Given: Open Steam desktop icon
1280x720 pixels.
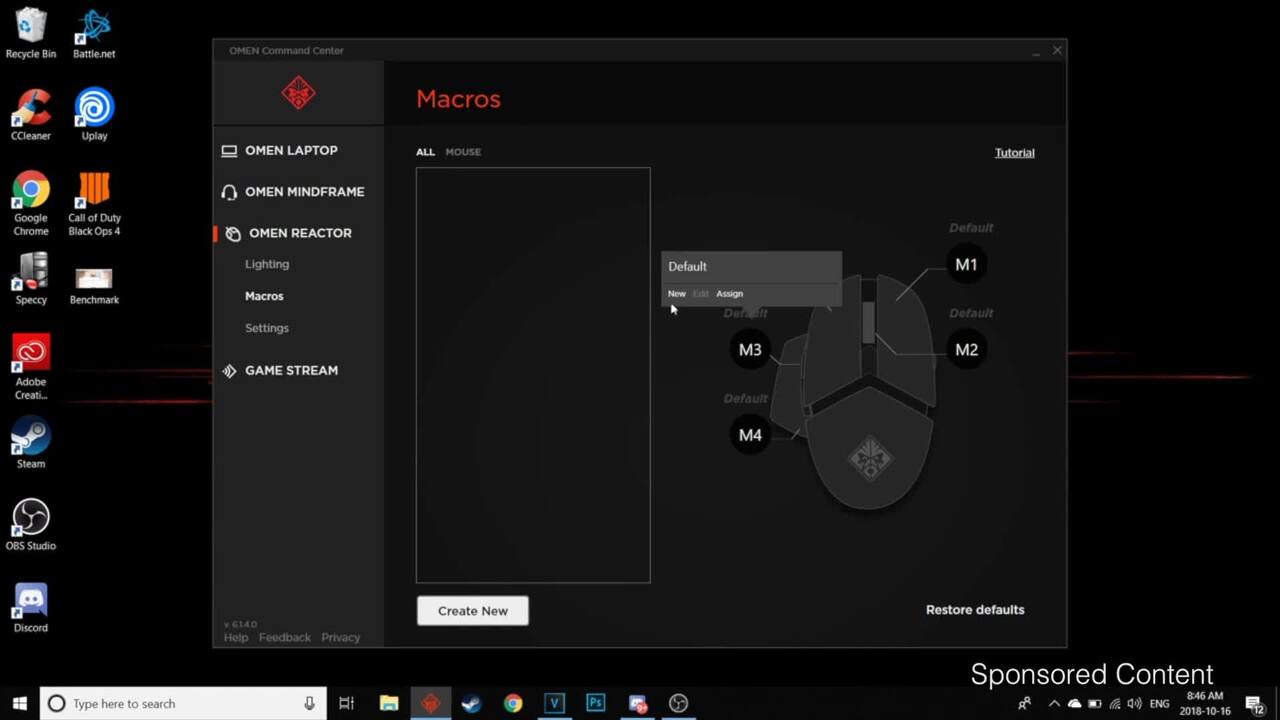Looking at the screenshot, I should pos(31,443).
